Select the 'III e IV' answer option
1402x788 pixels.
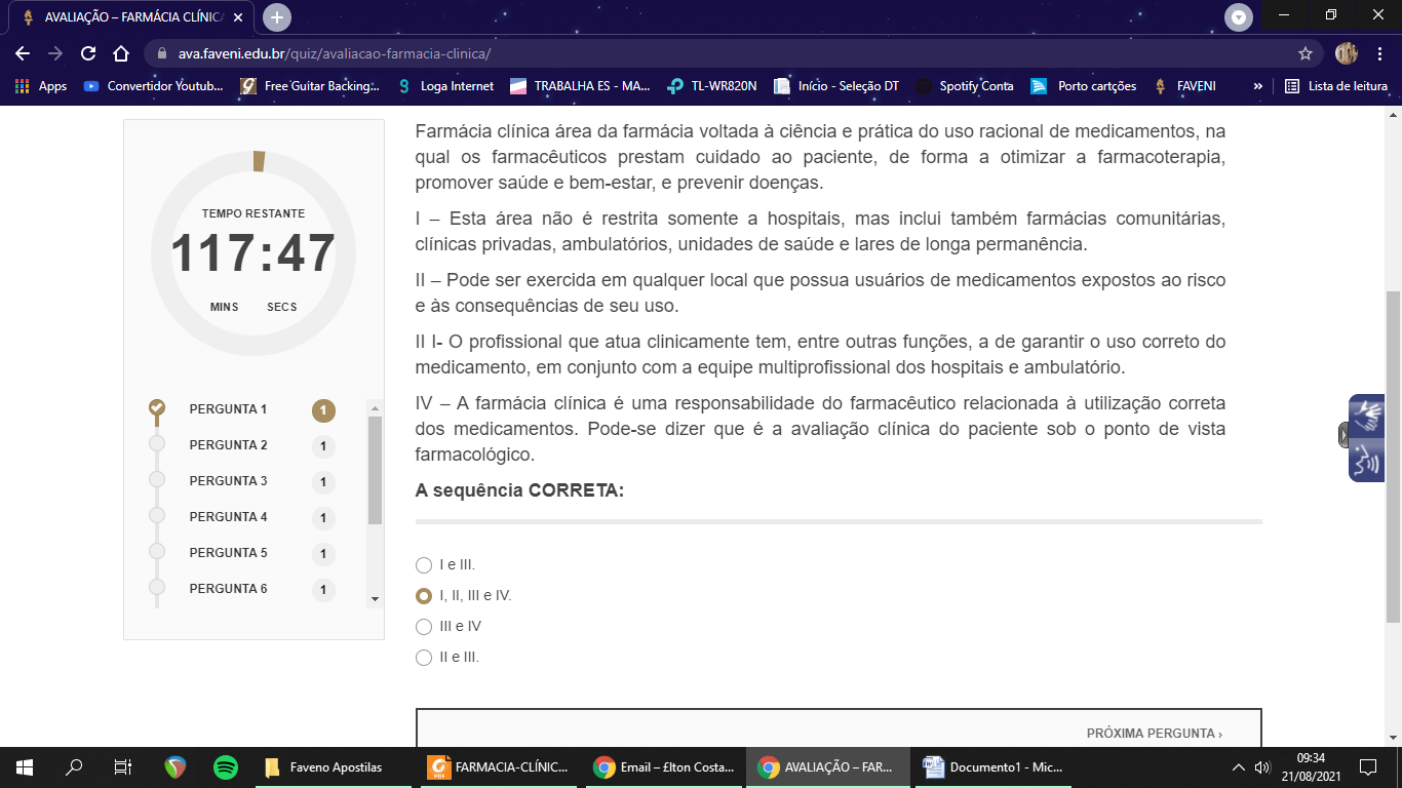pos(424,627)
